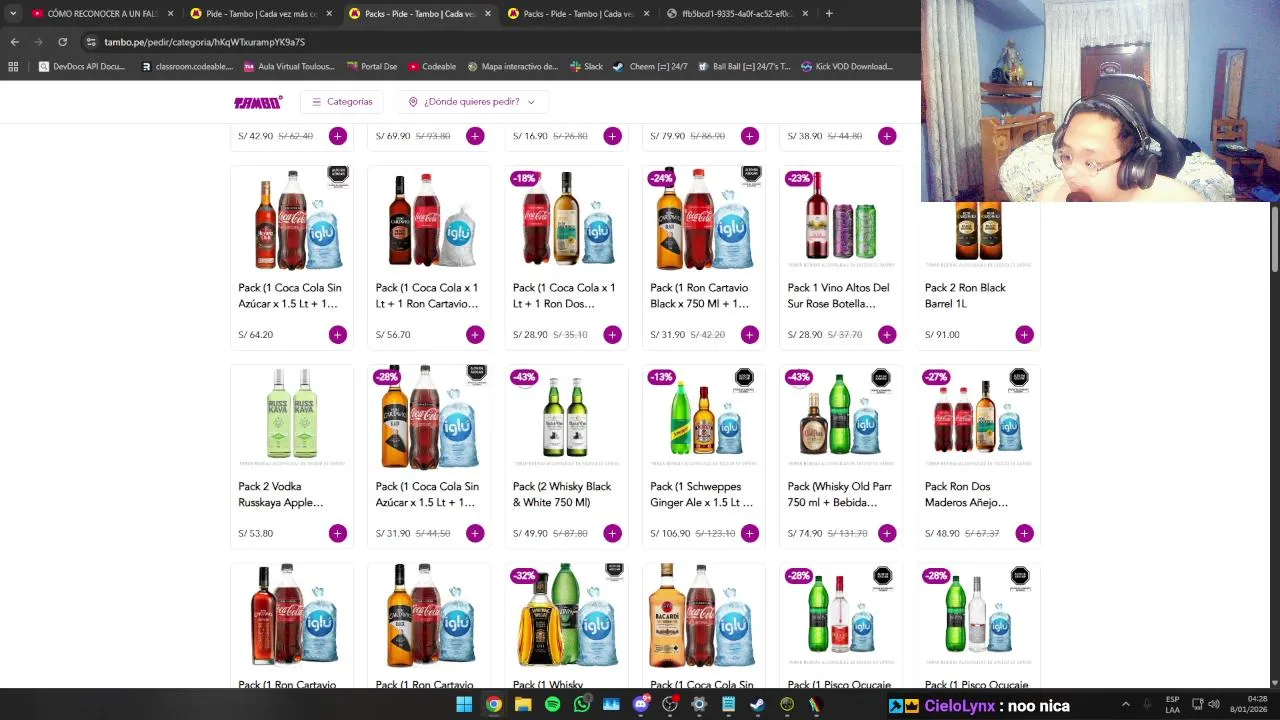Screen dimensions: 1280x720
Task: Add the S/ 16.90 item to cart
Action: click(x=612, y=136)
